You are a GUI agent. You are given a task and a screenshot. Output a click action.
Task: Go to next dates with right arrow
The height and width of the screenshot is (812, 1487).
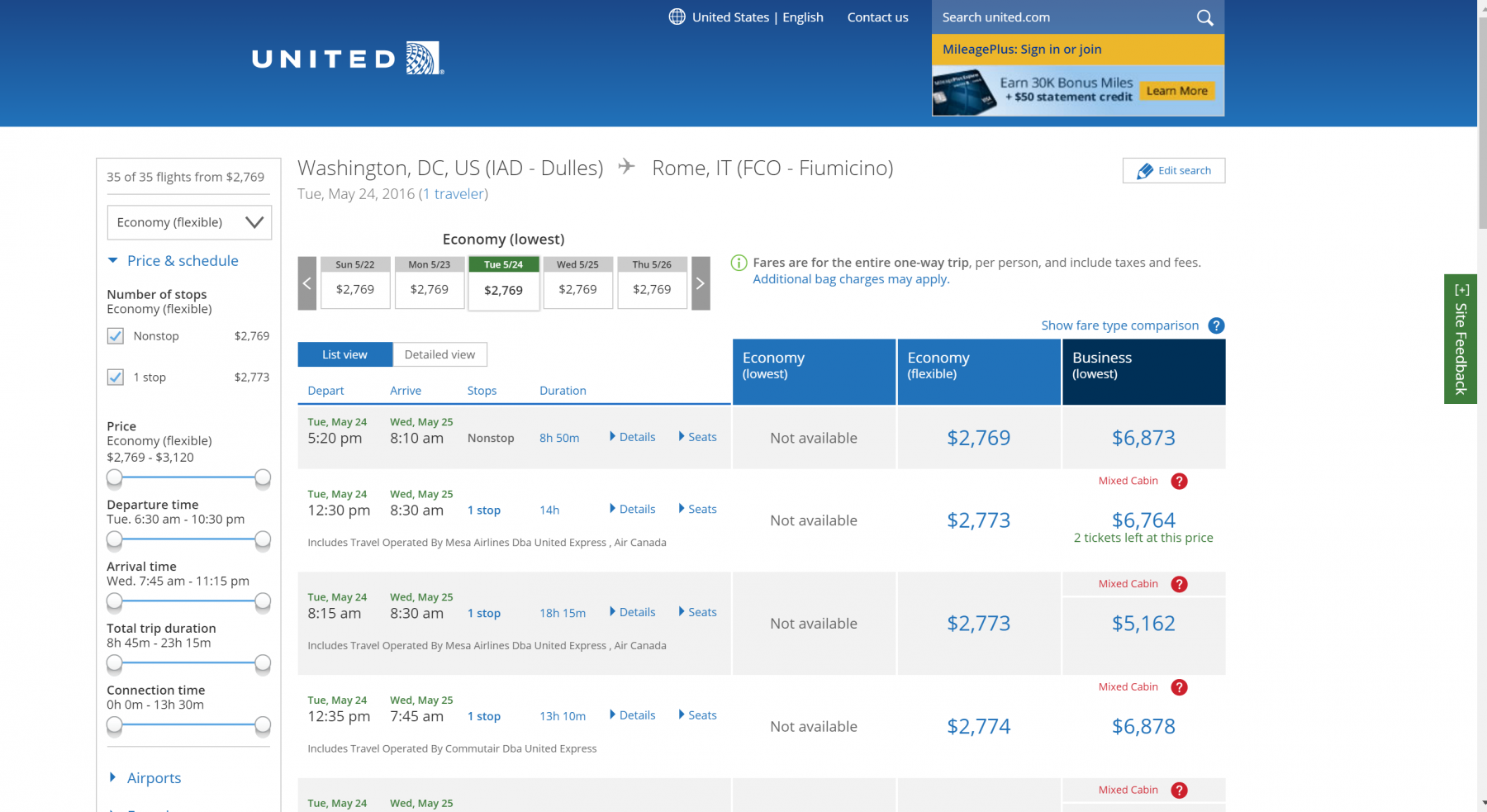[701, 283]
